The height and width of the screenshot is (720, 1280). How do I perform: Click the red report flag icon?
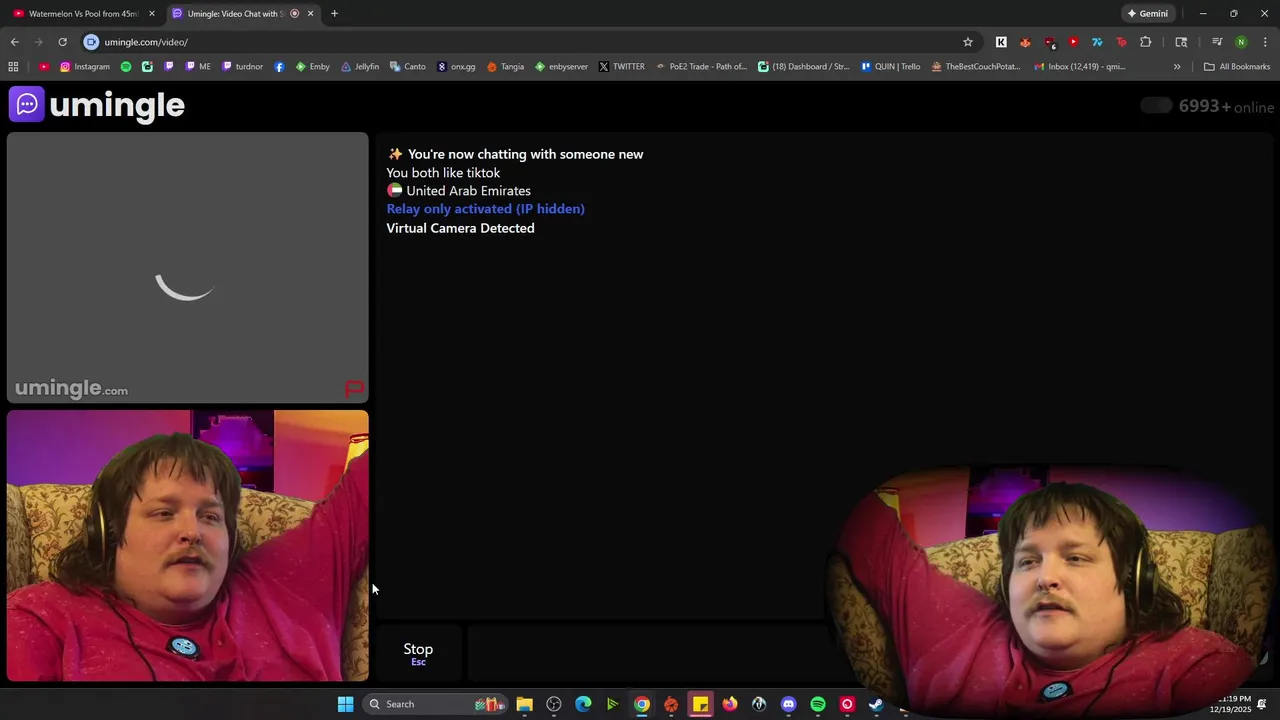pos(354,388)
